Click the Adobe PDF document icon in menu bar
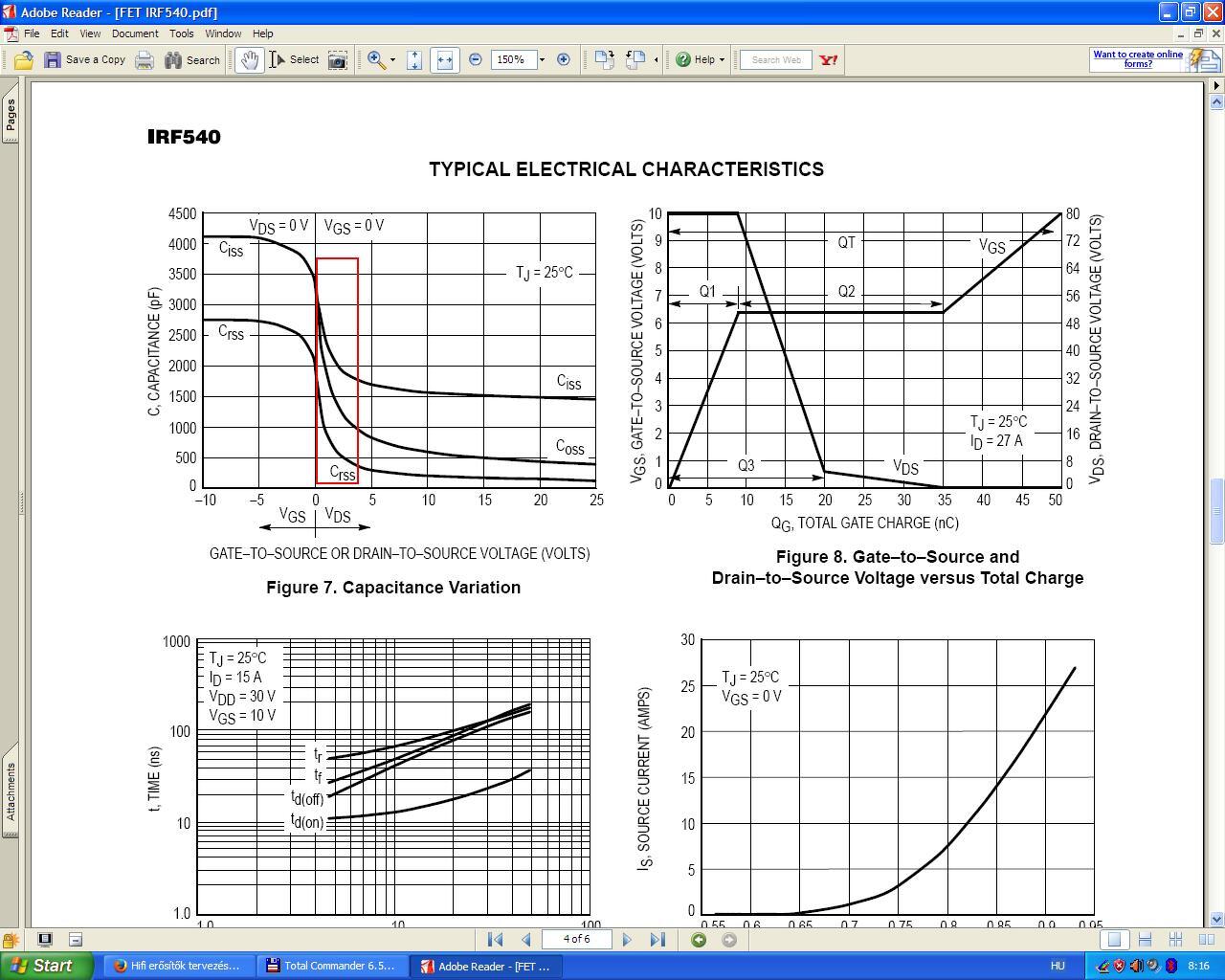The height and width of the screenshot is (980, 1225). [x=11, y=33]
